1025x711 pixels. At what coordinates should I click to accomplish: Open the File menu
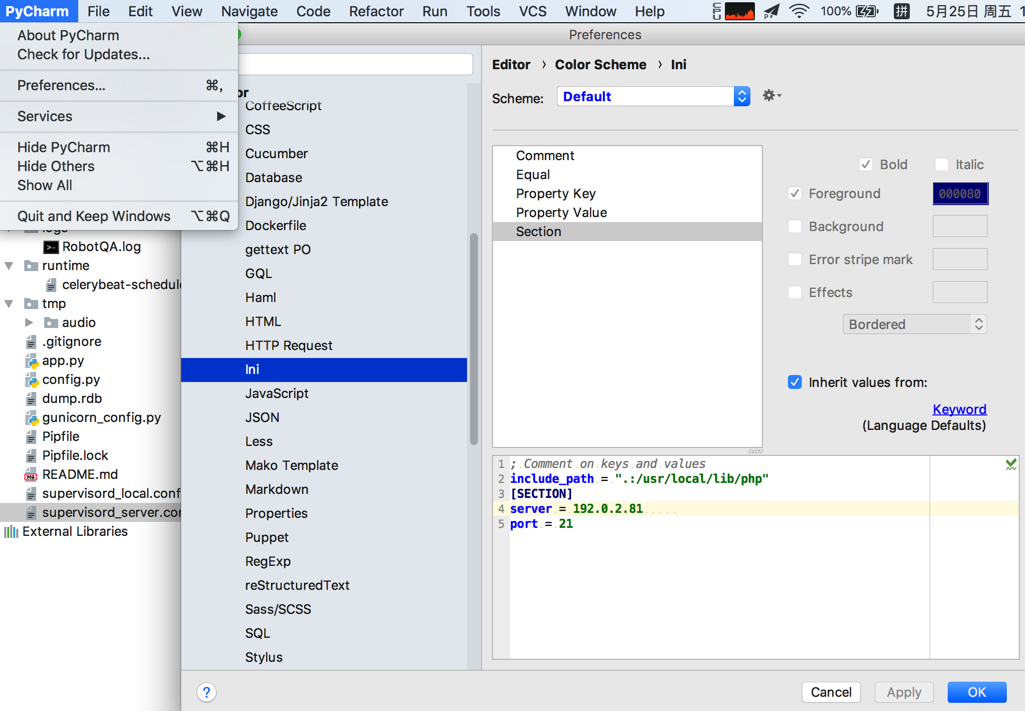[x=99, y=11]
